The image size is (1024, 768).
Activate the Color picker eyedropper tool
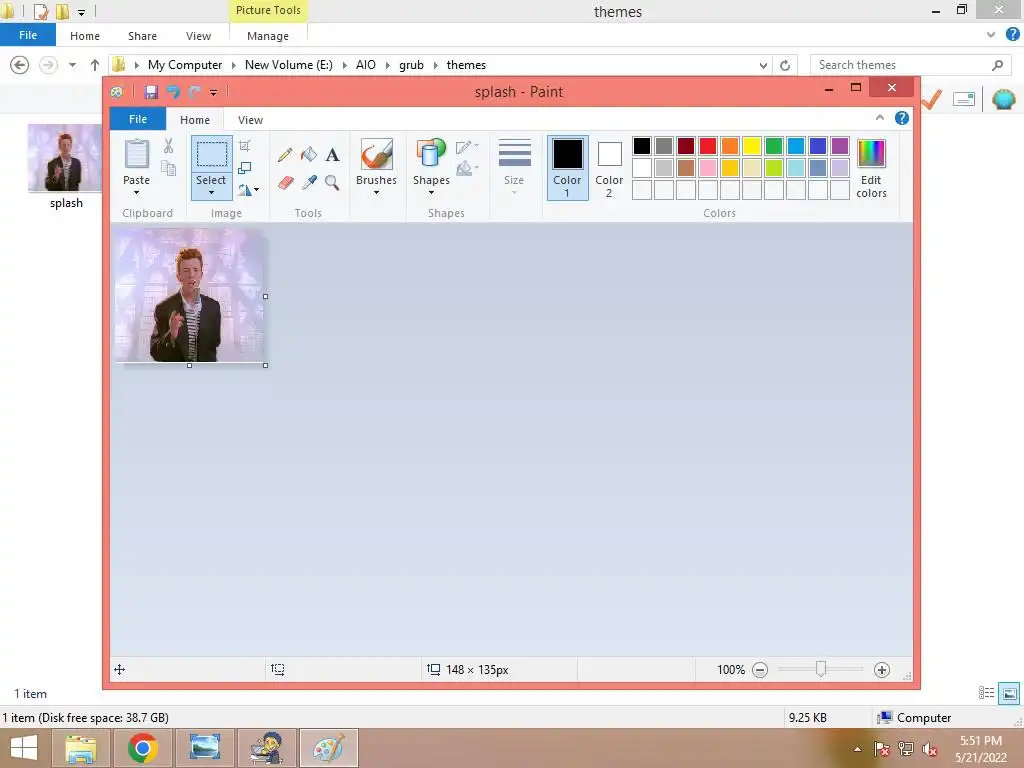tap(309, 182)
